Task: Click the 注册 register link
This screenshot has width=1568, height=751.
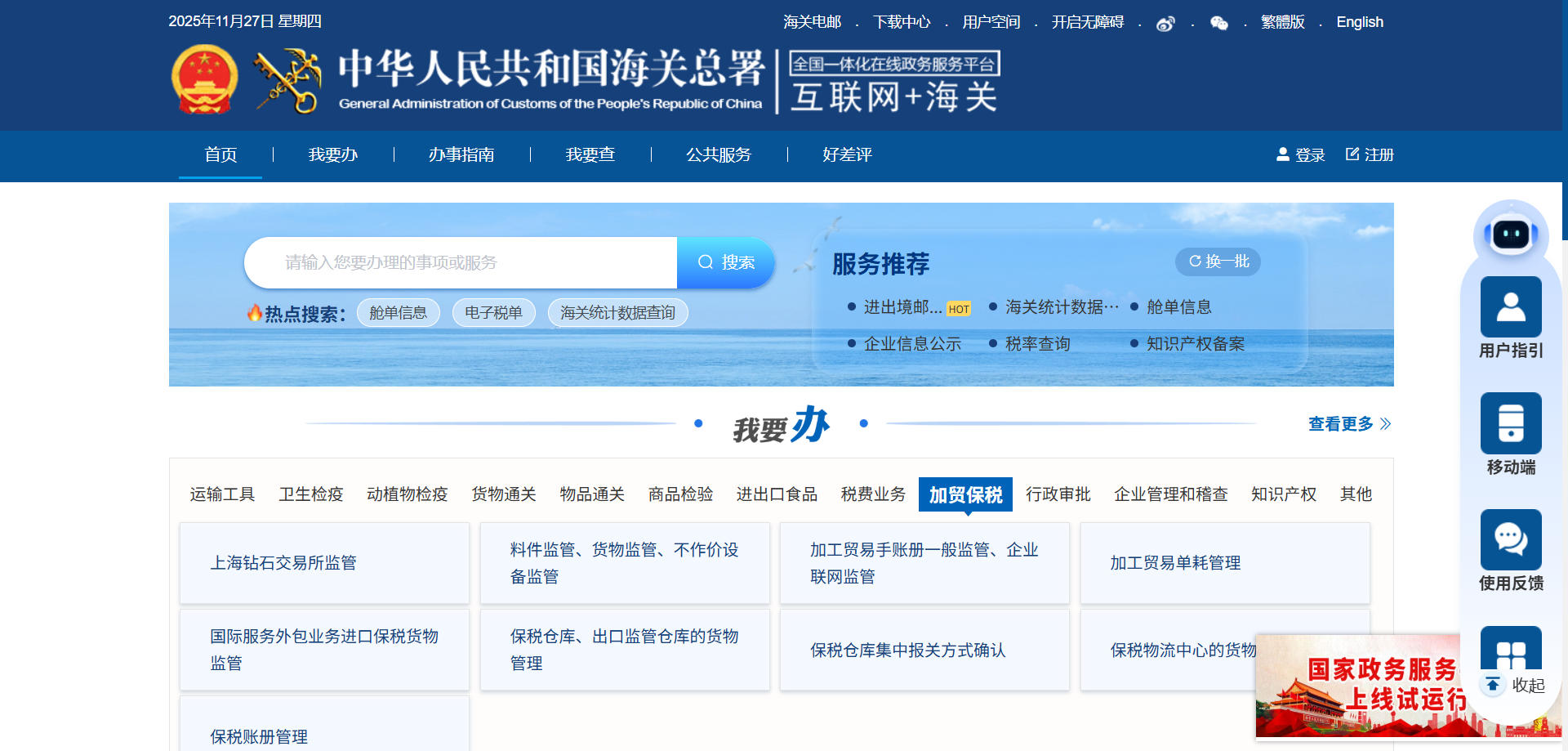Action: (x=1370, y=154)
